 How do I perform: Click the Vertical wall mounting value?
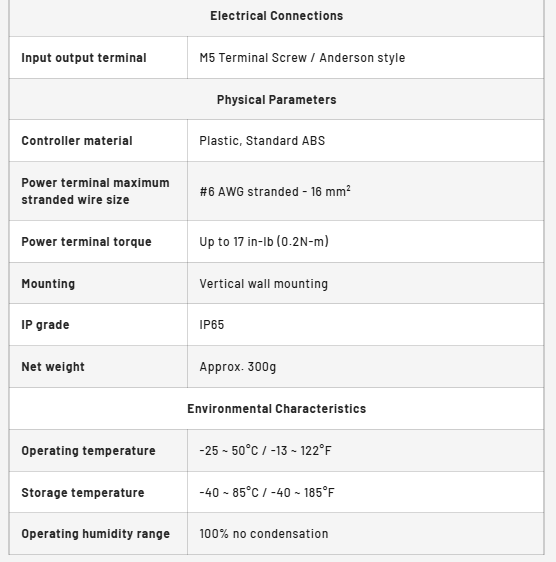coord(263,284)
